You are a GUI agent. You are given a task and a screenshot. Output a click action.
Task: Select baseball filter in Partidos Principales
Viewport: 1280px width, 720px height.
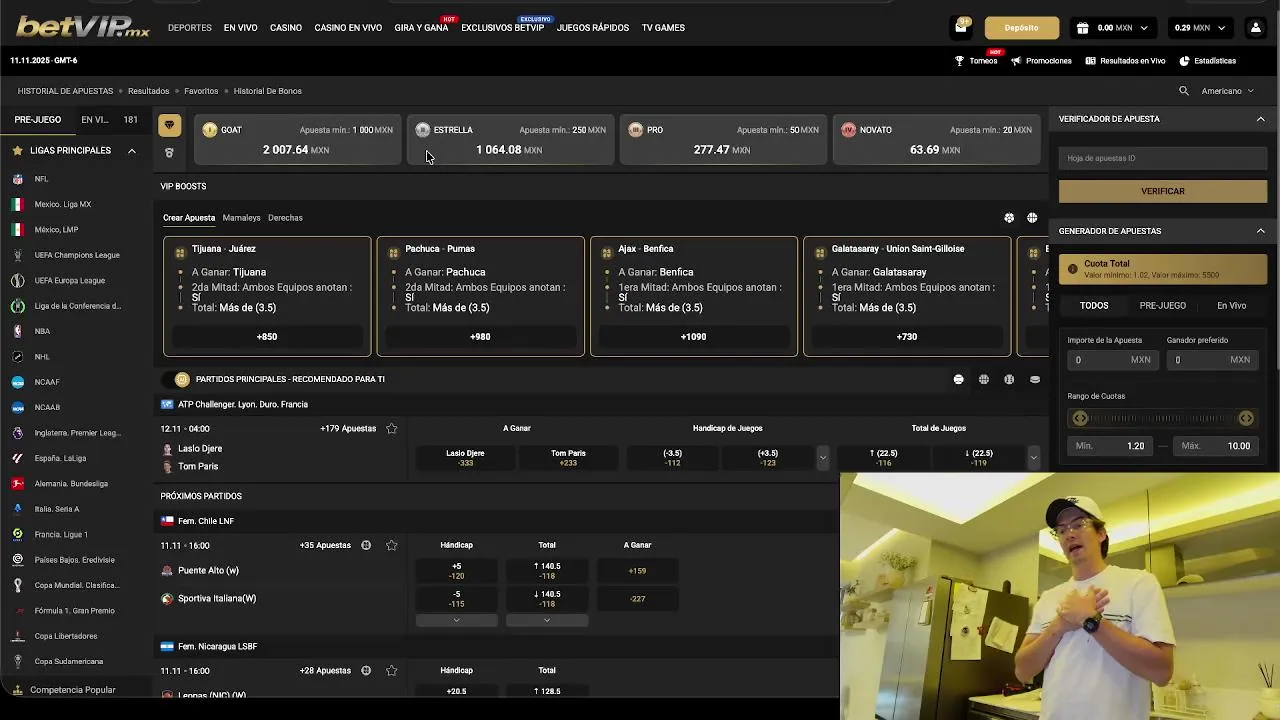pos(1009,380)
